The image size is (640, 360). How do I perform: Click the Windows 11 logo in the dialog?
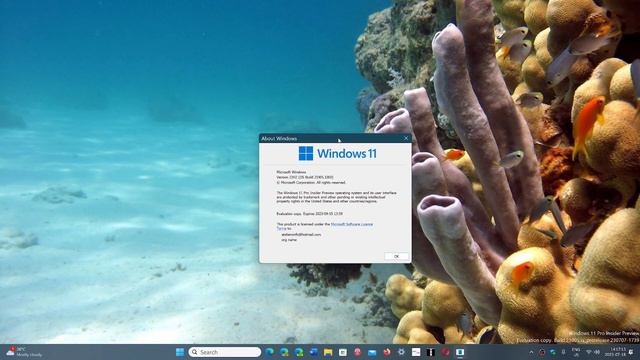(x=338, y=153)
